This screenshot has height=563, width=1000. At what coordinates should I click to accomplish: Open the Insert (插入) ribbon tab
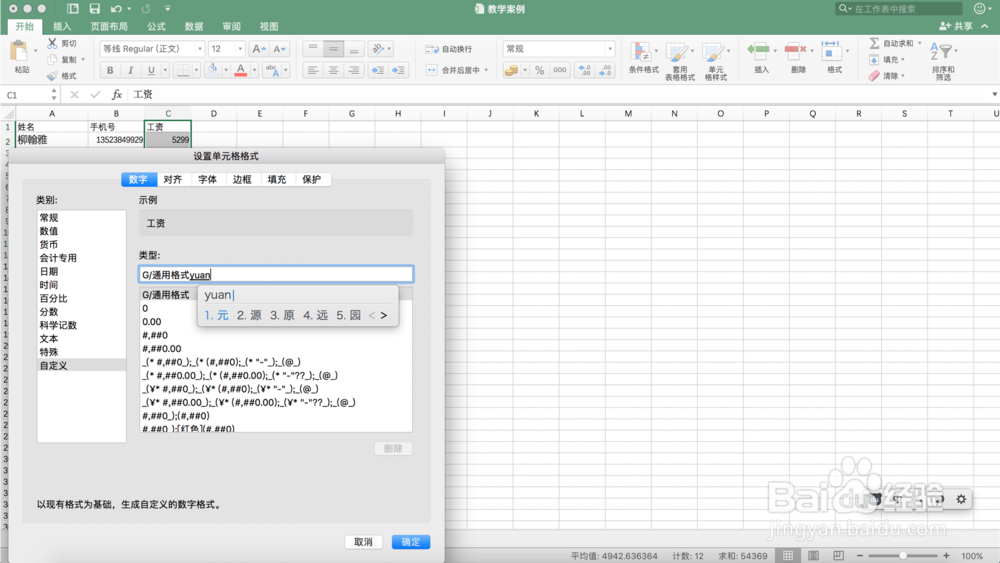pos(62,26)
